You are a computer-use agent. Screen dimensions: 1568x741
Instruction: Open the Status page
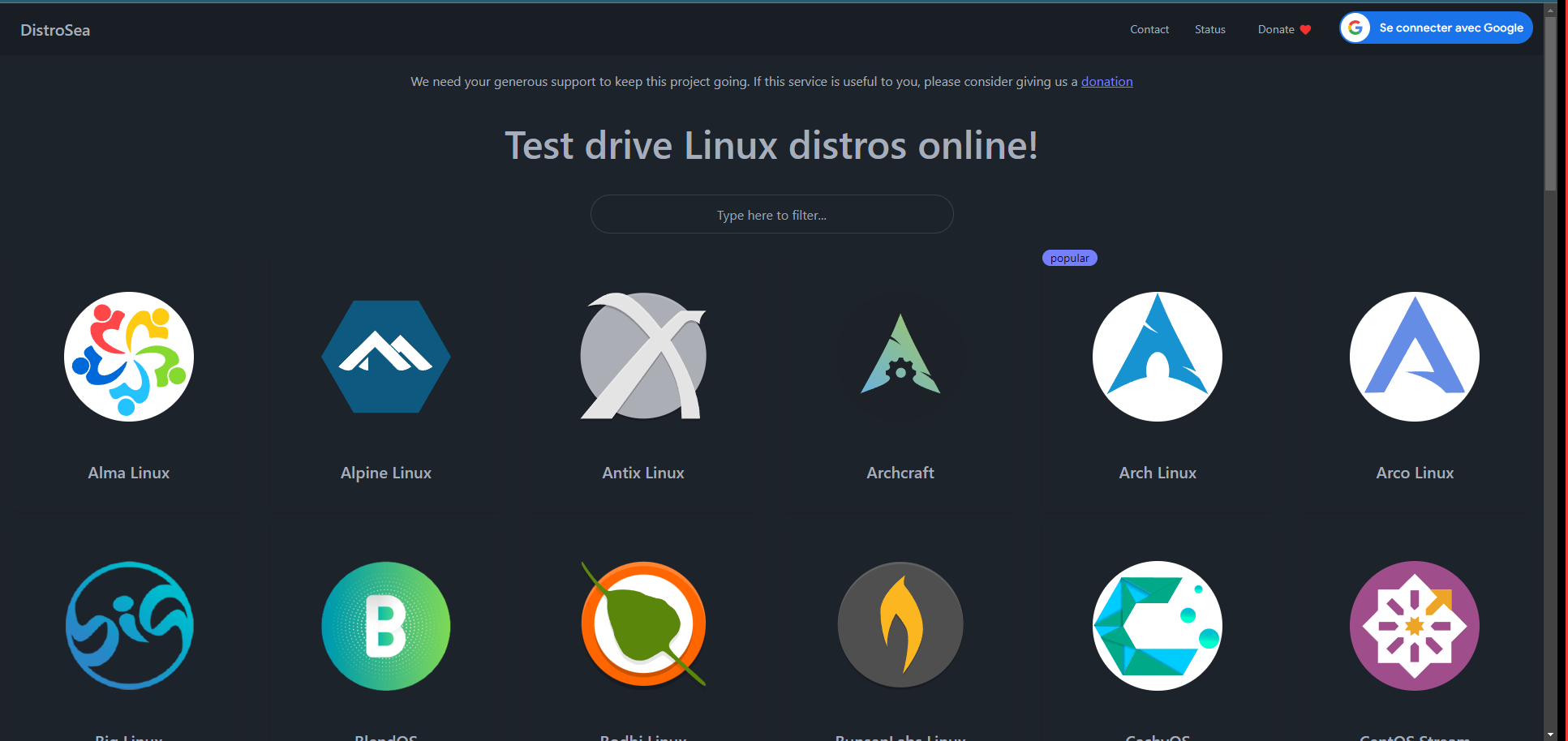tap(1209, 29)
